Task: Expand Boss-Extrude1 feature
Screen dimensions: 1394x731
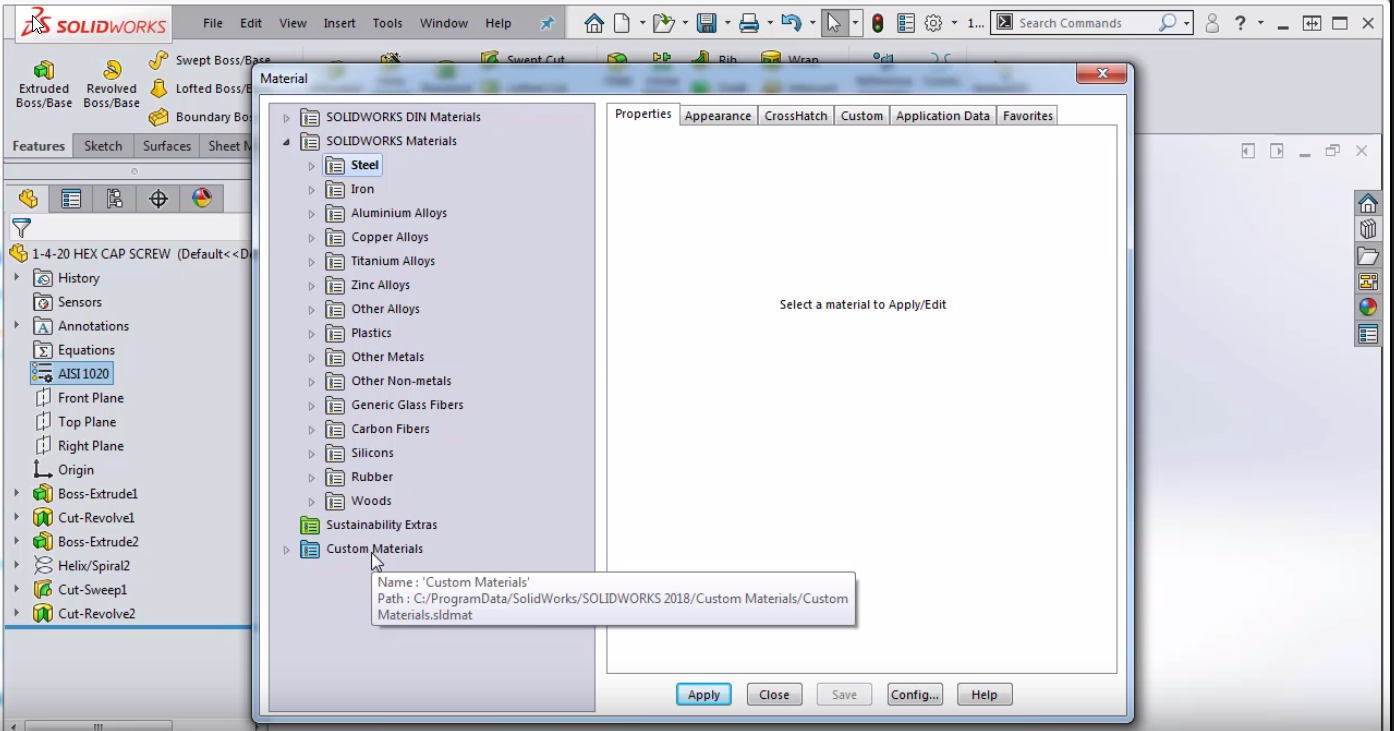Action: point(16,493)
